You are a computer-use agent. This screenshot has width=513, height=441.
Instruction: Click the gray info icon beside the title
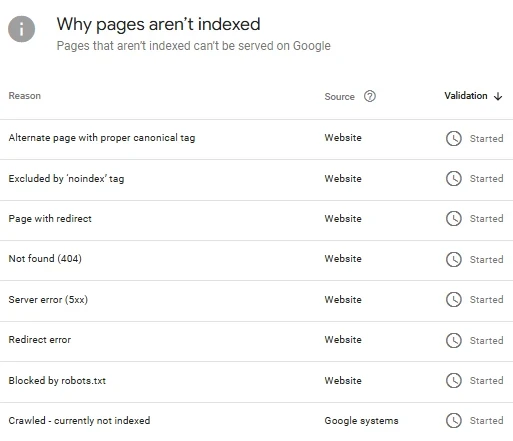[x=21, y=29]
